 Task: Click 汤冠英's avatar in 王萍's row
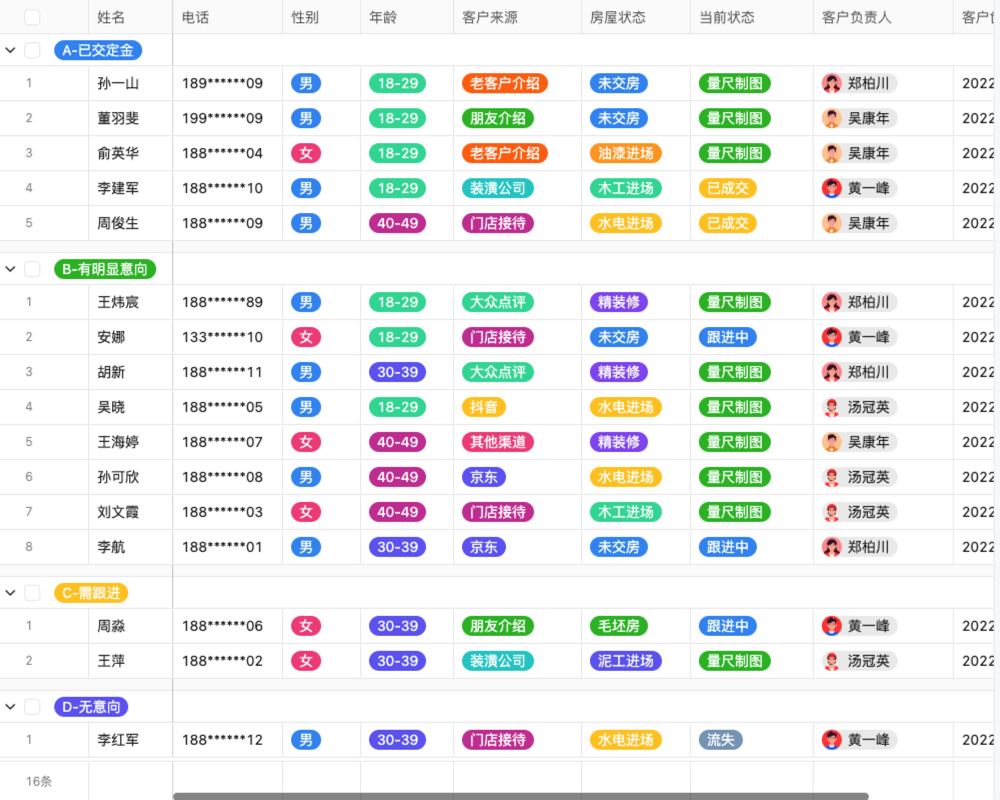pyautogui.click(x=832, y=661)
